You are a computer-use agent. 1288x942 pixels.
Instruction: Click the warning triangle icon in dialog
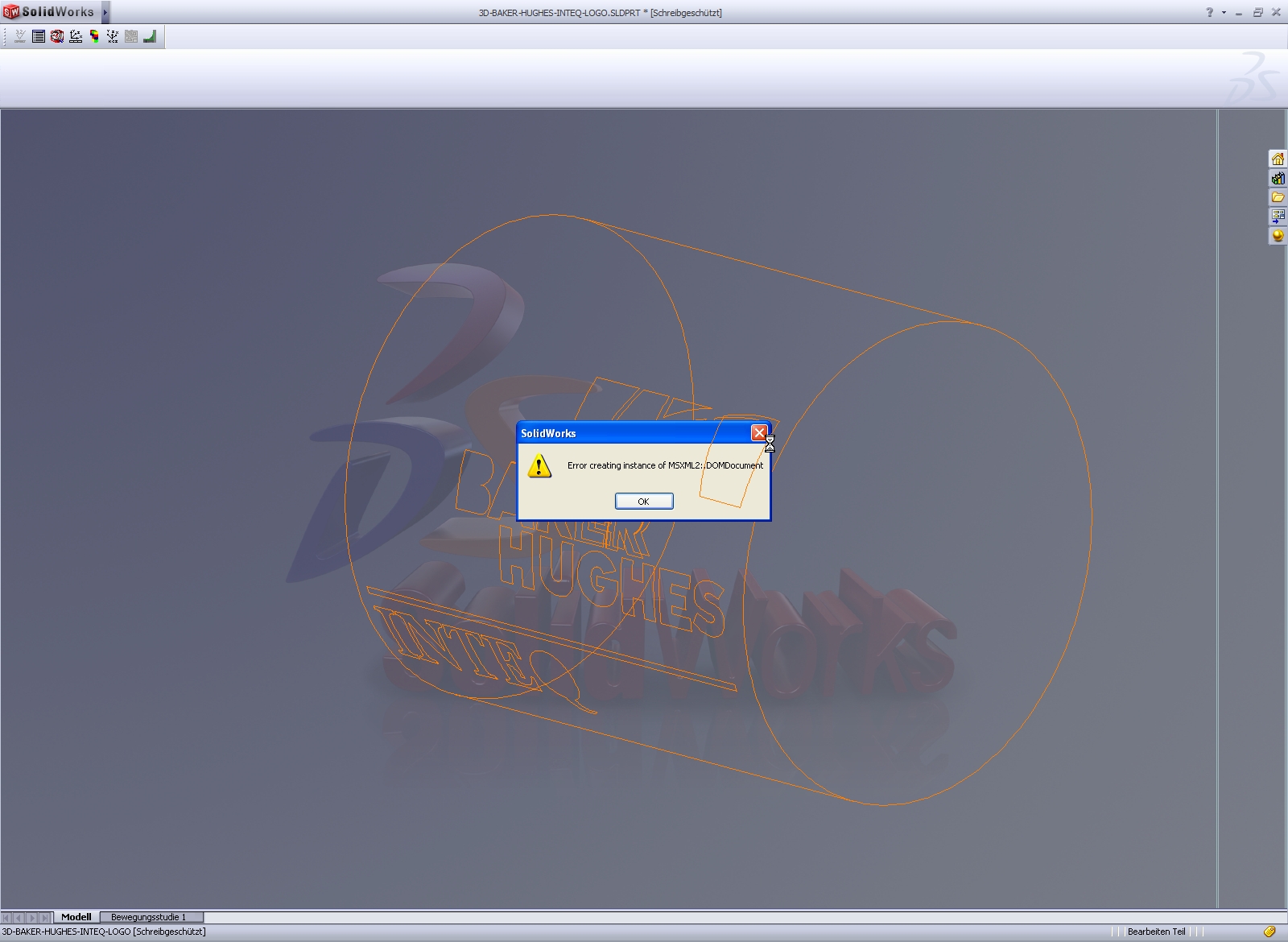point(539,465)
